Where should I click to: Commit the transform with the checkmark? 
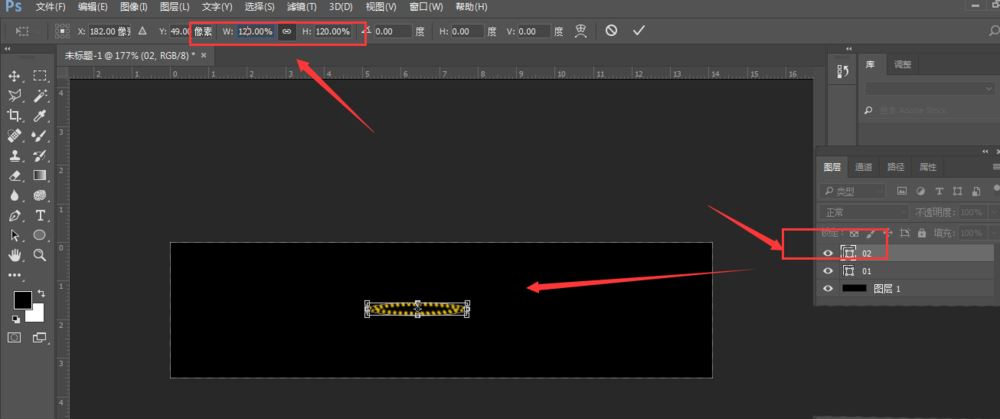point(639,30)
